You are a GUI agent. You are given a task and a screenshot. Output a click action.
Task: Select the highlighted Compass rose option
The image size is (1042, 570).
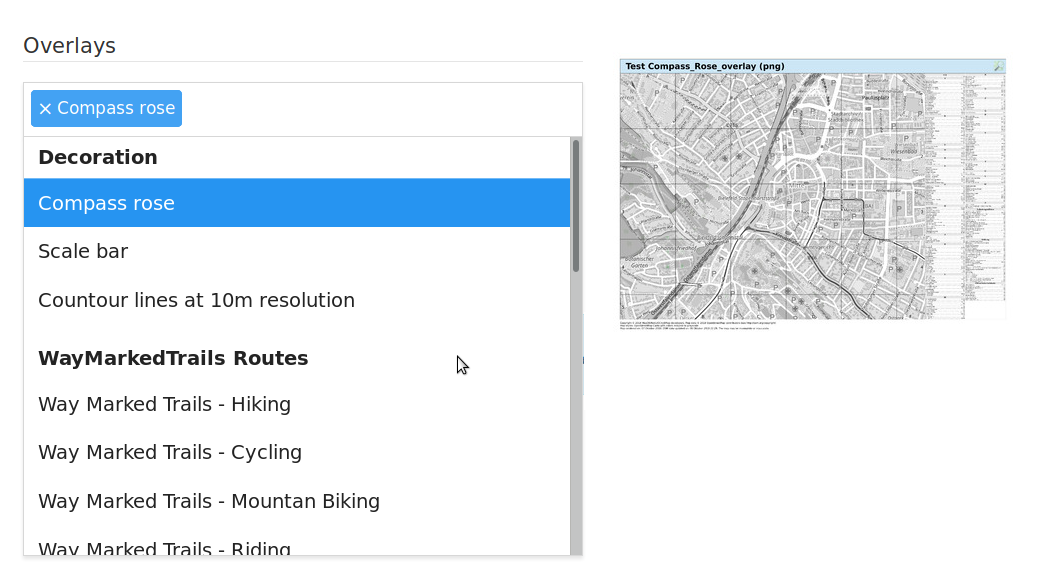click(297, 203)
